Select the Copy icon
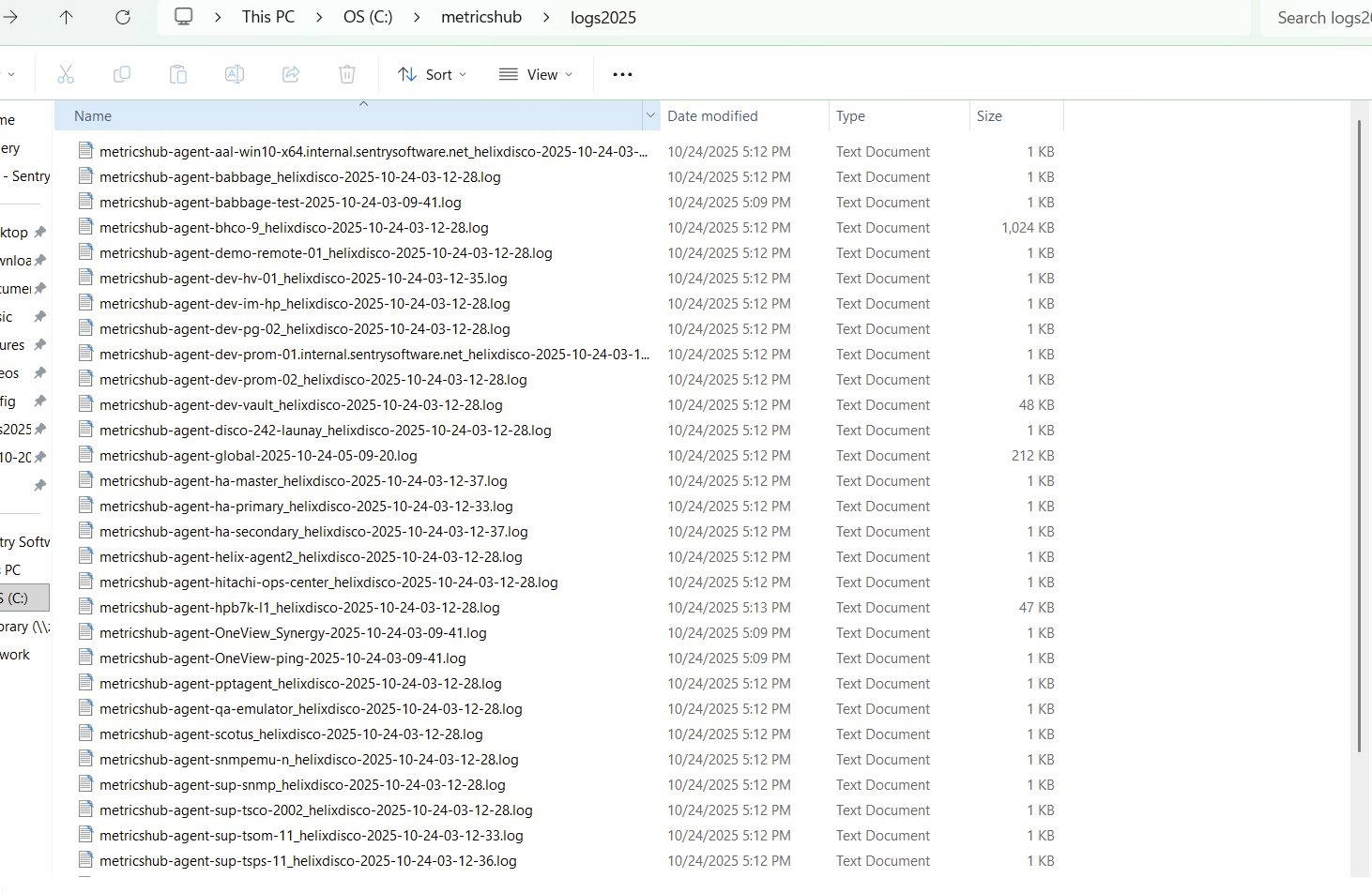Image resolution: width=1372 pixels, height=893 pixels. click(122, 73)
